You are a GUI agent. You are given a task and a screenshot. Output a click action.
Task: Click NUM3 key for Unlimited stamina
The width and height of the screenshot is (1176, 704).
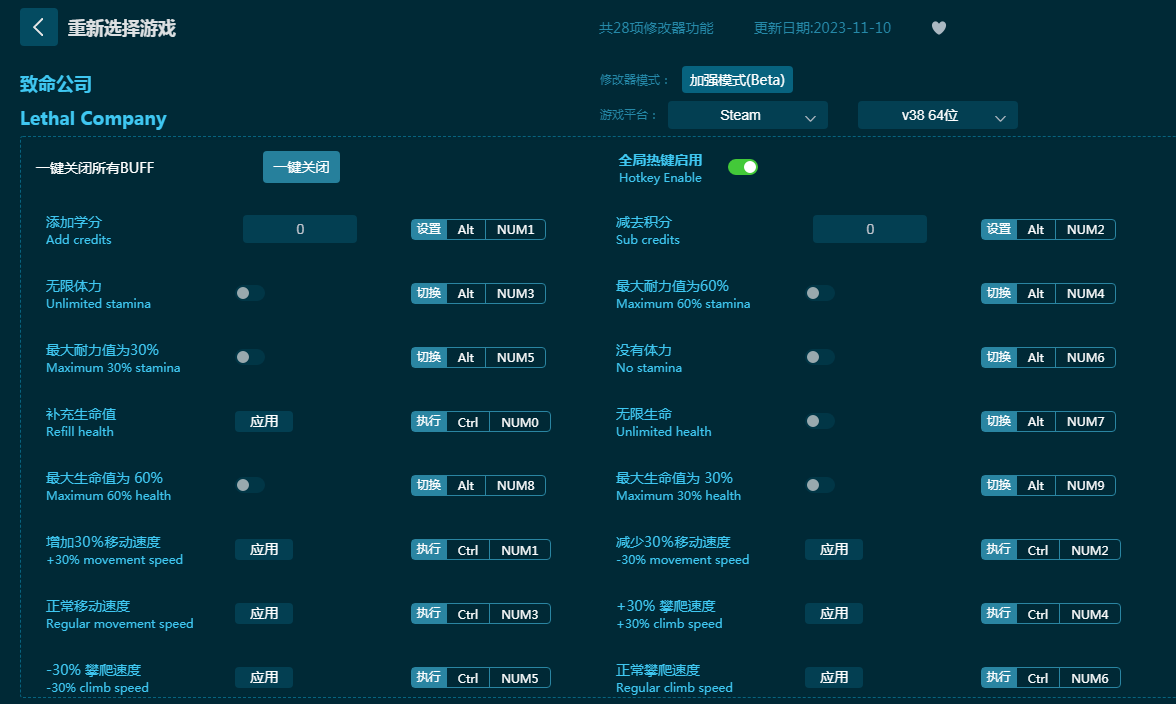point(515,293)
